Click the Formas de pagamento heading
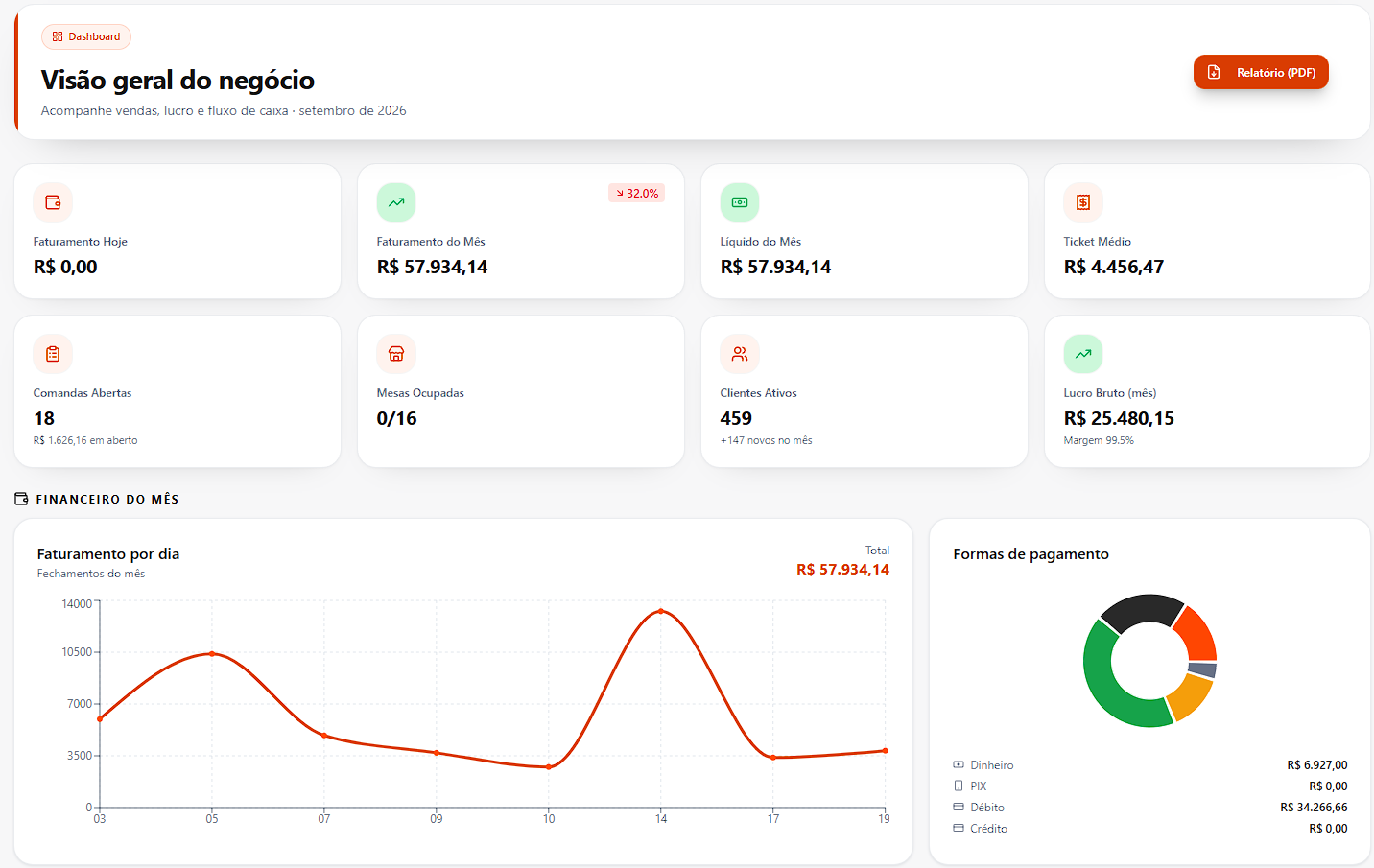This screenshot has width=1374, height=868. pyautogui.click(x=1030, y=554)
